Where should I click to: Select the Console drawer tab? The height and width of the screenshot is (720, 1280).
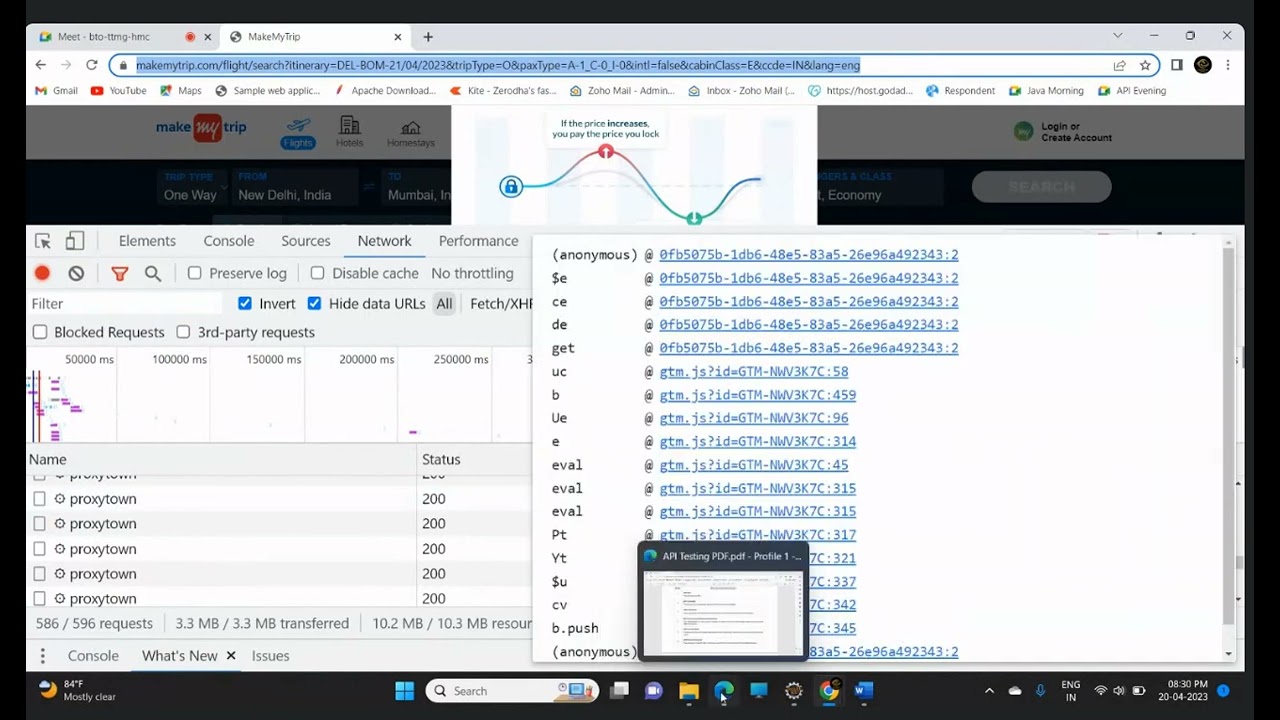[x=93, y=656]
